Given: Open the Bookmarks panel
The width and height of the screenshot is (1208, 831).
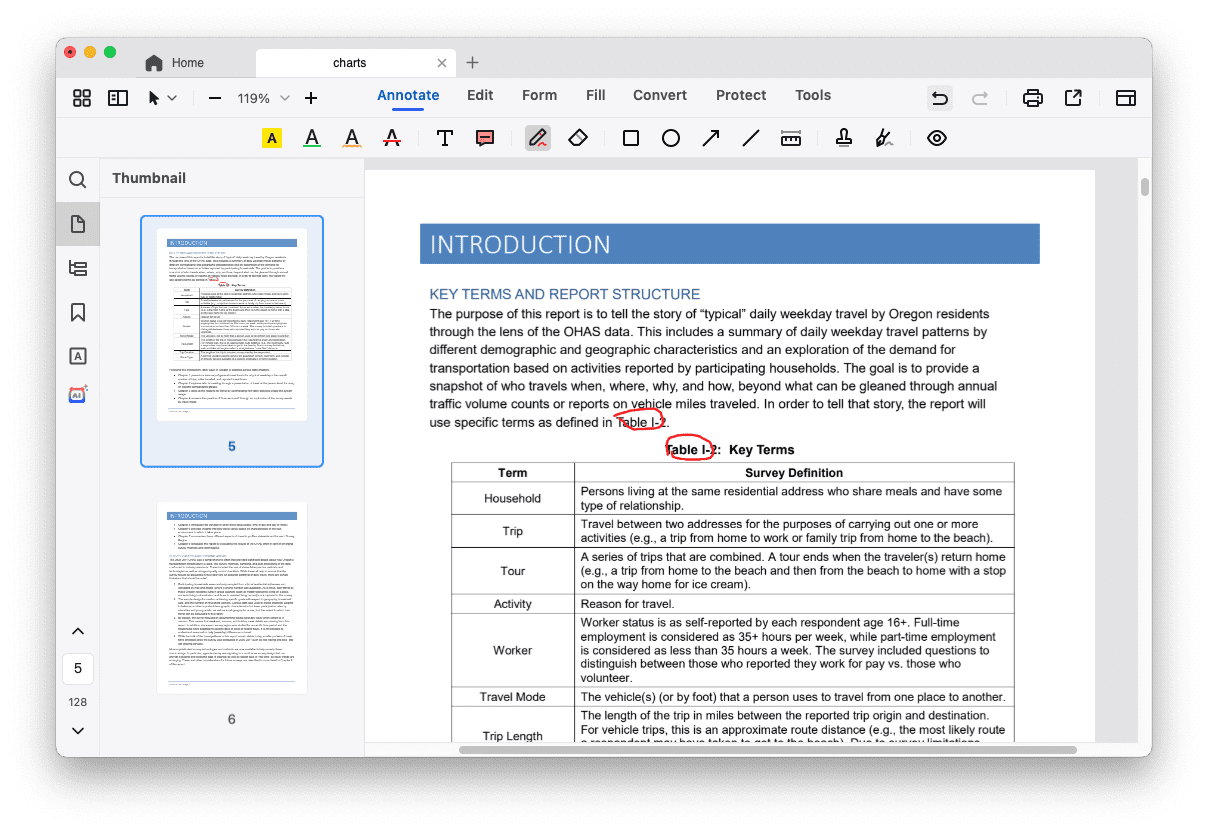Looking at the screenshot, I should [77, 312].
